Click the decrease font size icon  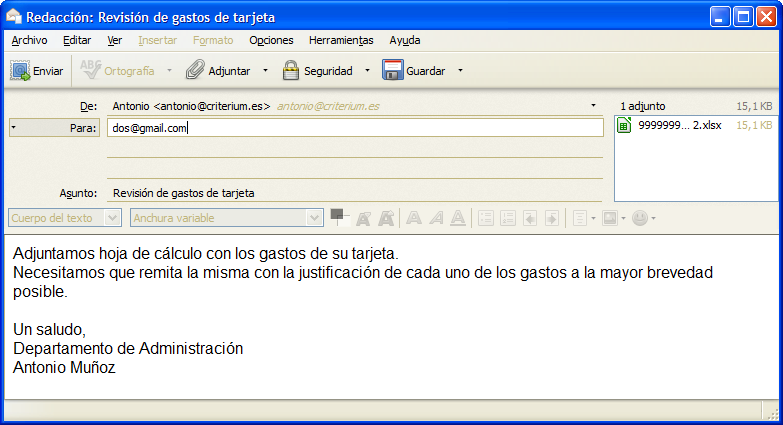point(364,218)
